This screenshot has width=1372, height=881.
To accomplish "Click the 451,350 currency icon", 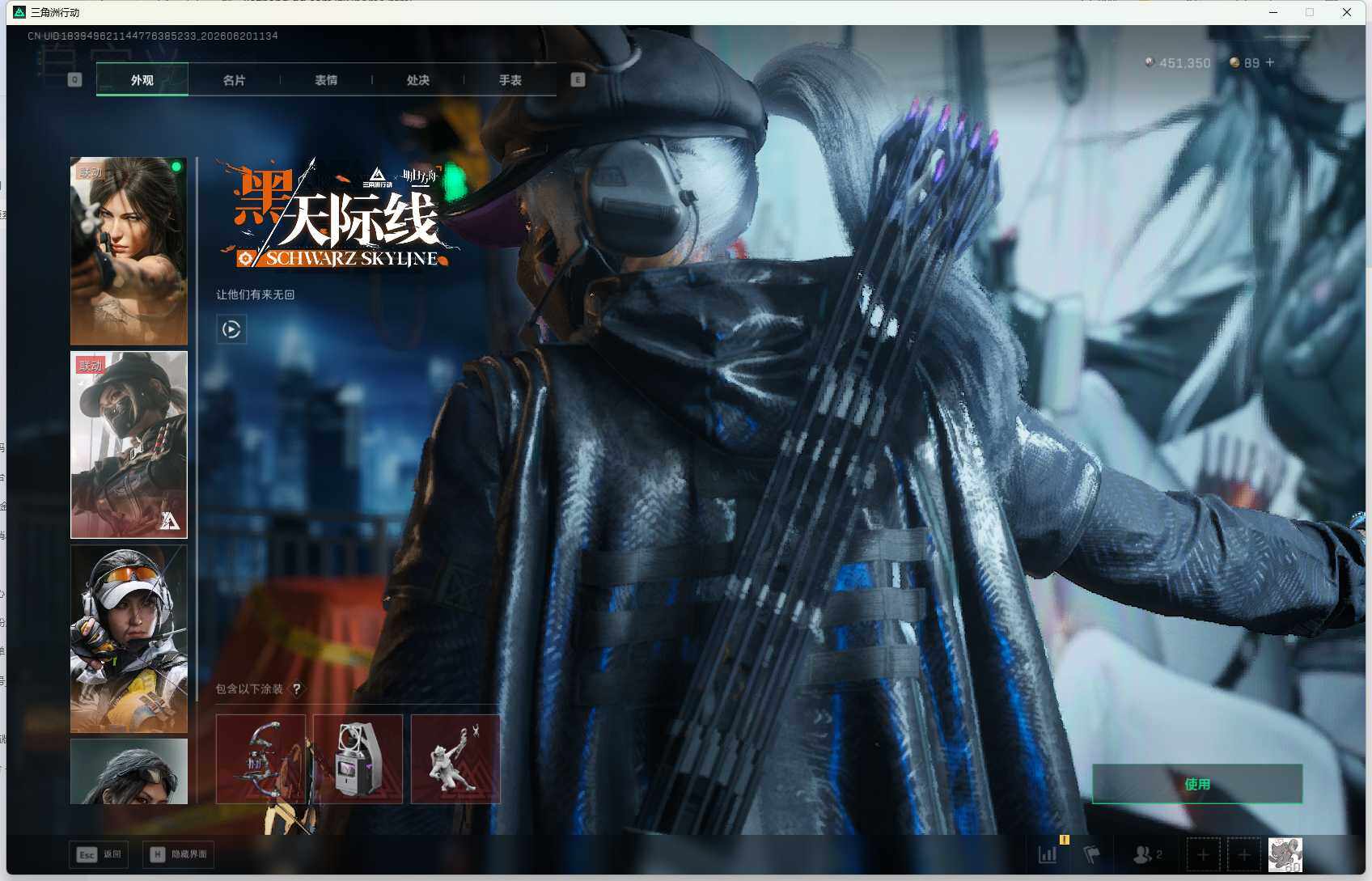I will pyautogui.click(x=1150, y=62).
